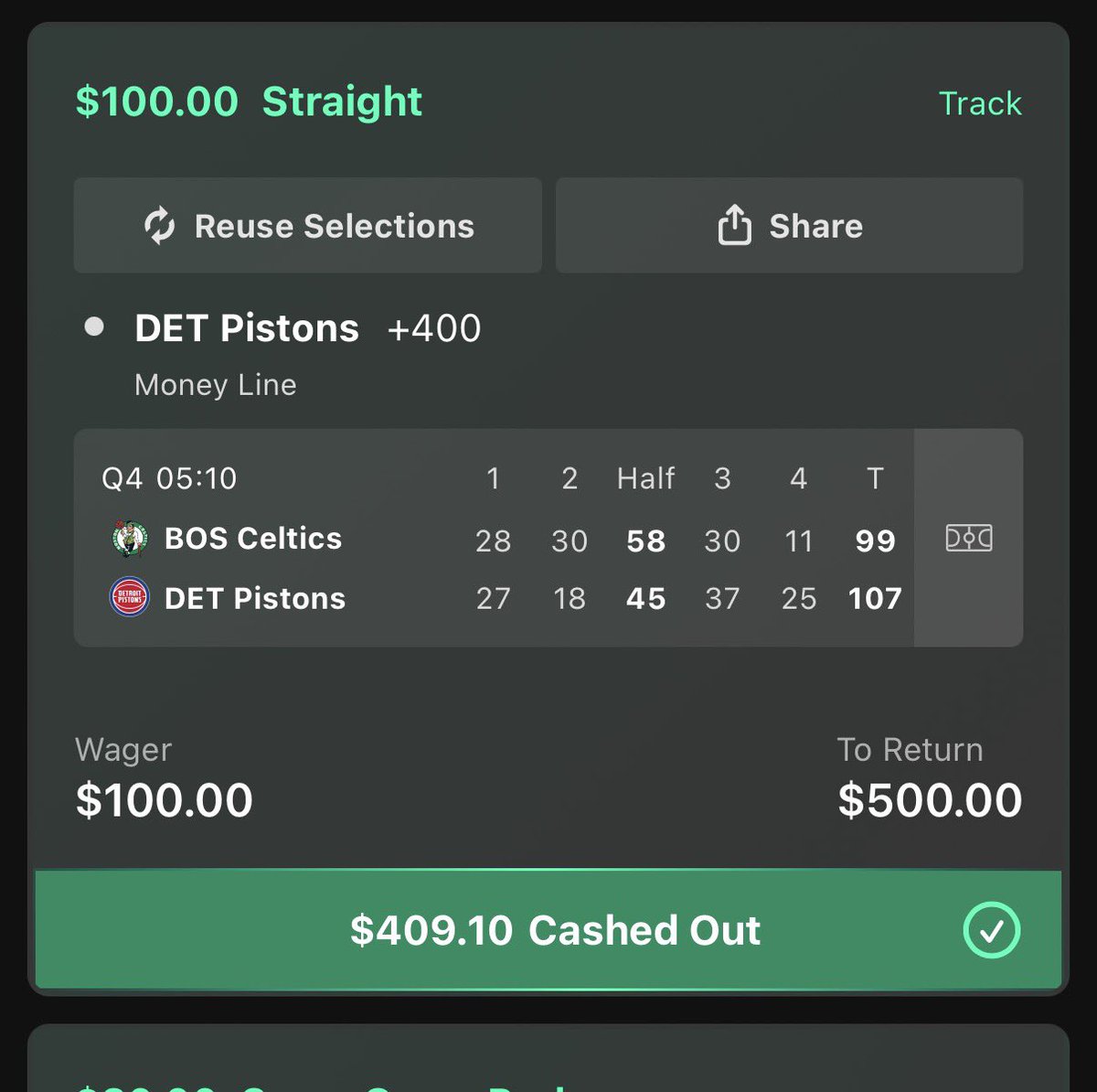
Task: Tap the Share button
Action: (x=789, y=225)
